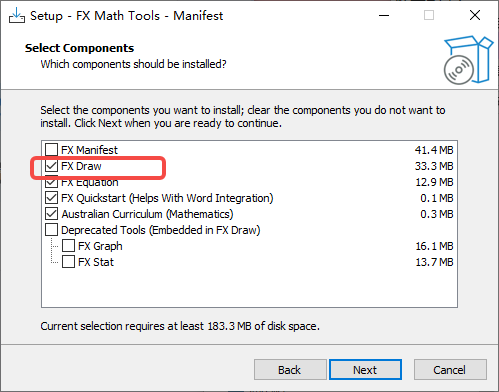Select the FX Quickstart (Helps With Word Integration) label
Screen dimensions: 499x392
167,198
